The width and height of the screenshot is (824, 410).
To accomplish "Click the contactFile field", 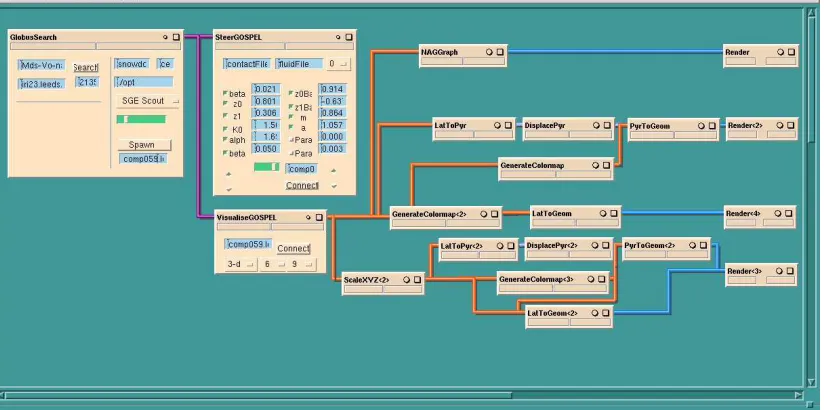I will click(x=246, y=64).
